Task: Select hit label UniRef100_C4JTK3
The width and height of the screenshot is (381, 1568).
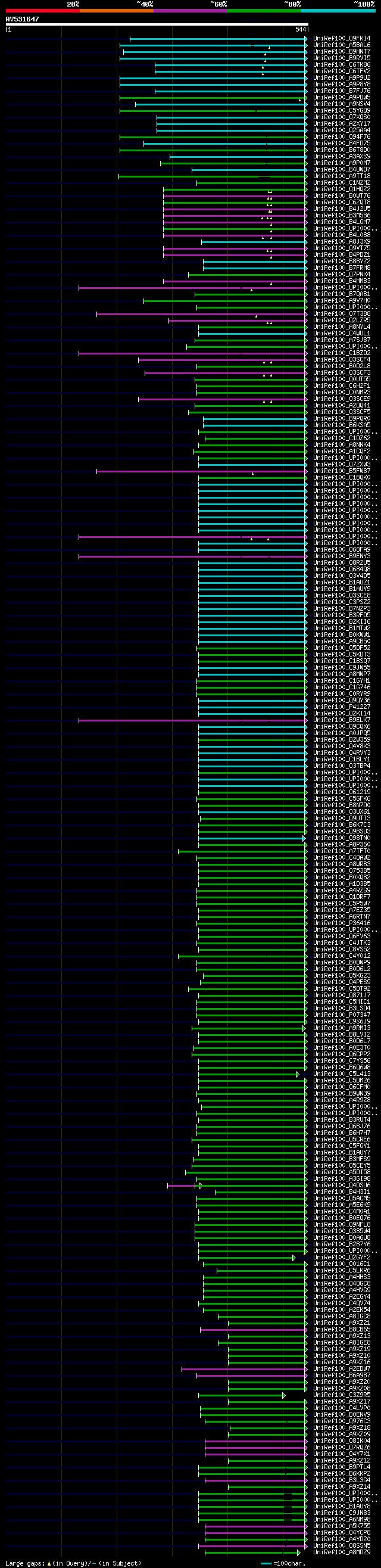Action: pos(342,943)
